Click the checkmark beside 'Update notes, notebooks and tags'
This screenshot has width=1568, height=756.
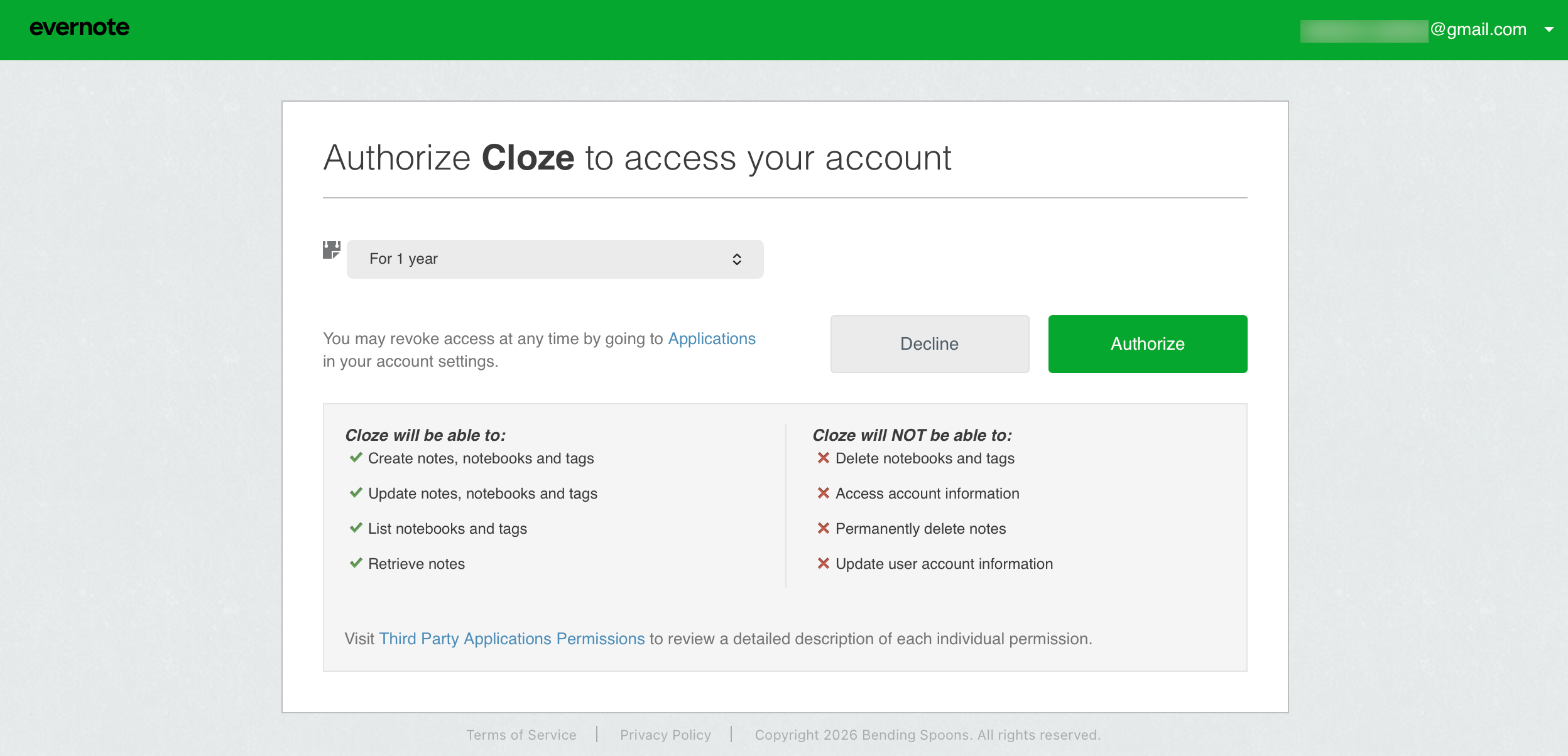[356, 493]
